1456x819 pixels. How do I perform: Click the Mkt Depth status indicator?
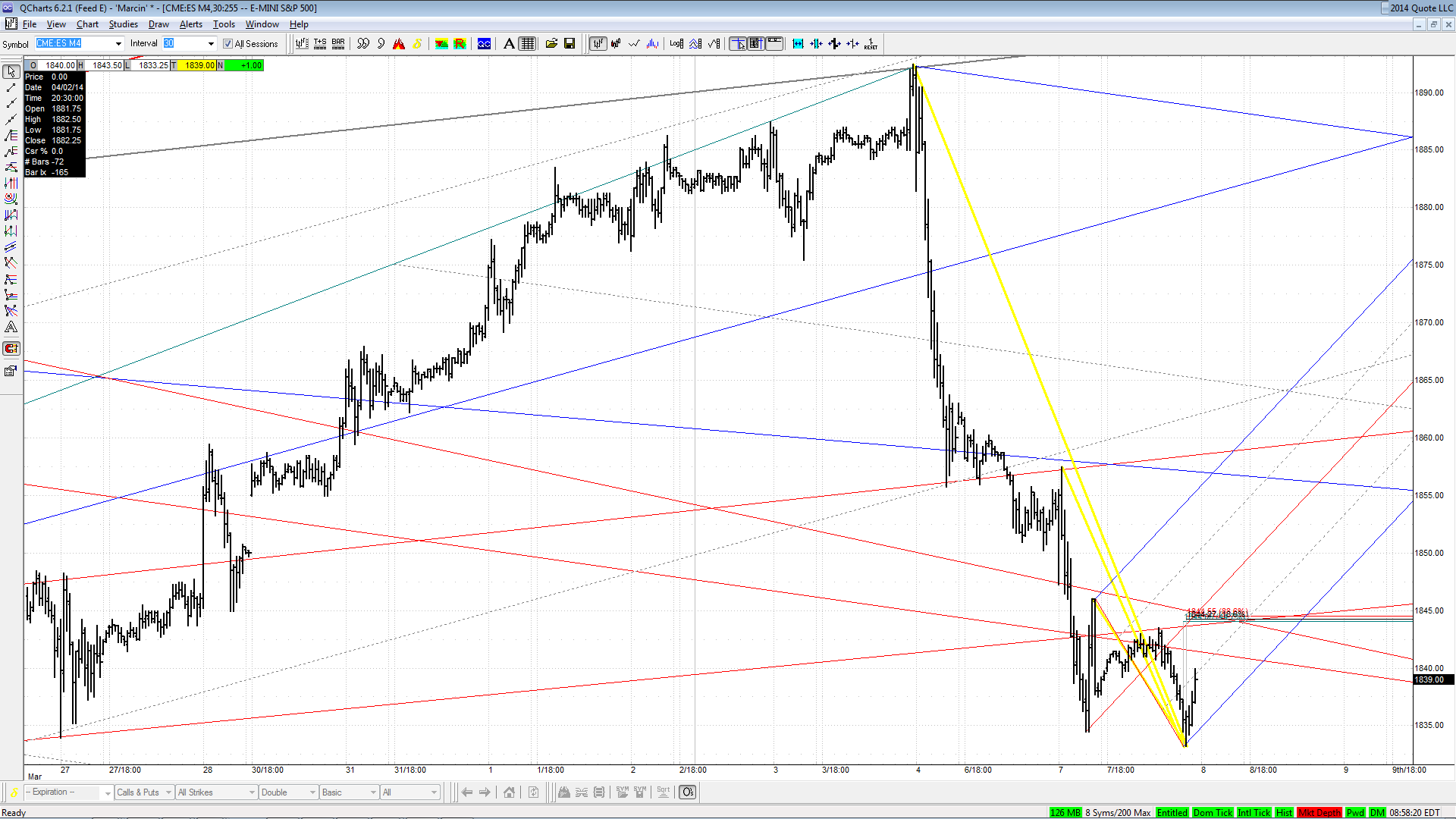pos(1319,813)
